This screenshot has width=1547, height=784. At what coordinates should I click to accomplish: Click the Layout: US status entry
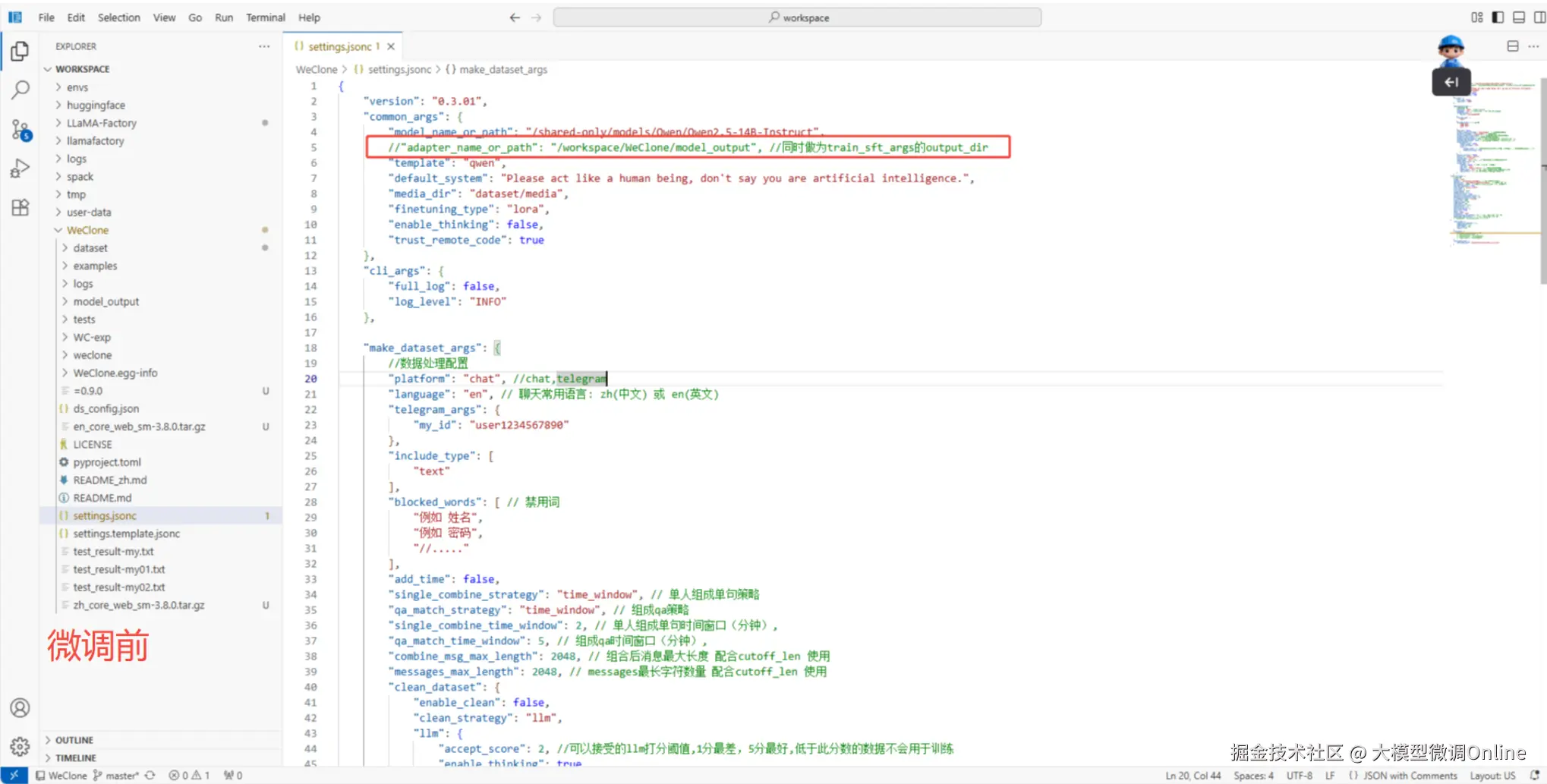click(1492, 775)
